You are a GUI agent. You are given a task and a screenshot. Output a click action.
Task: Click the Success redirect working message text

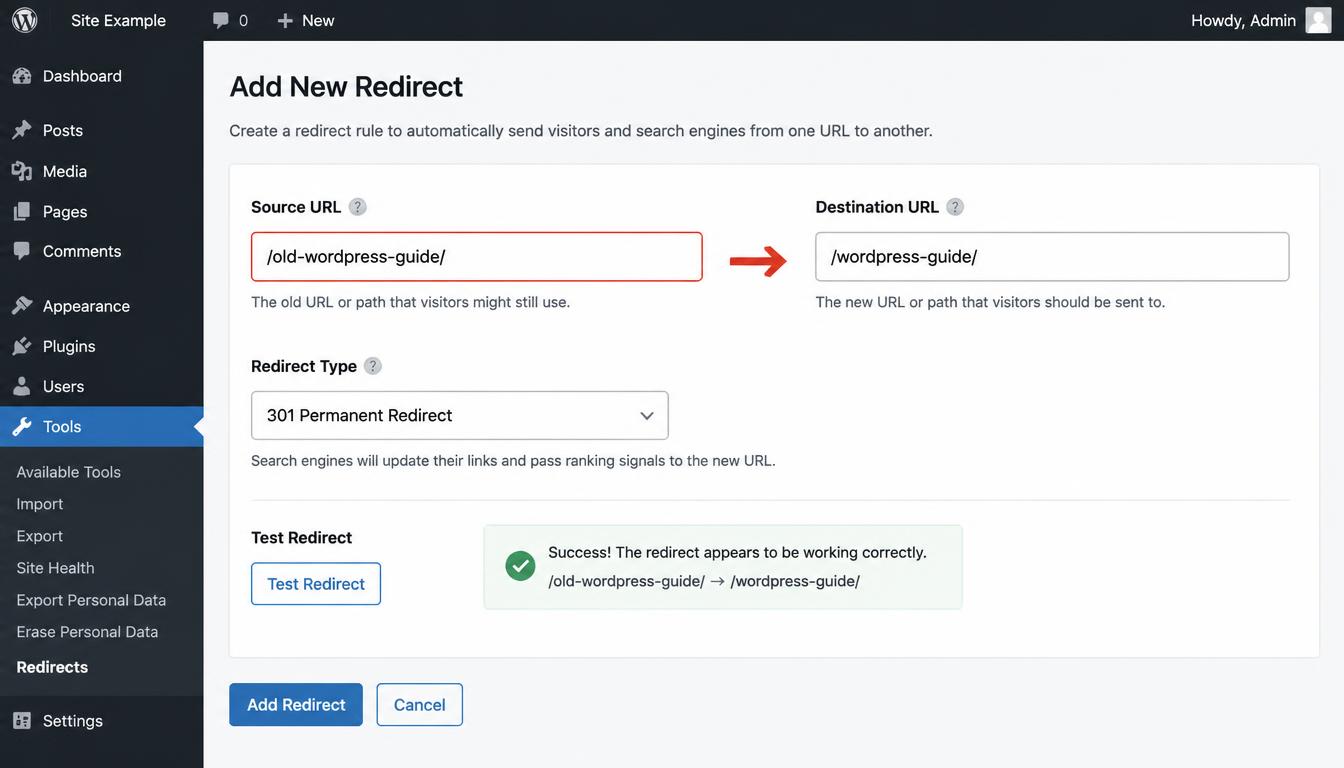[x=737, y=552]
